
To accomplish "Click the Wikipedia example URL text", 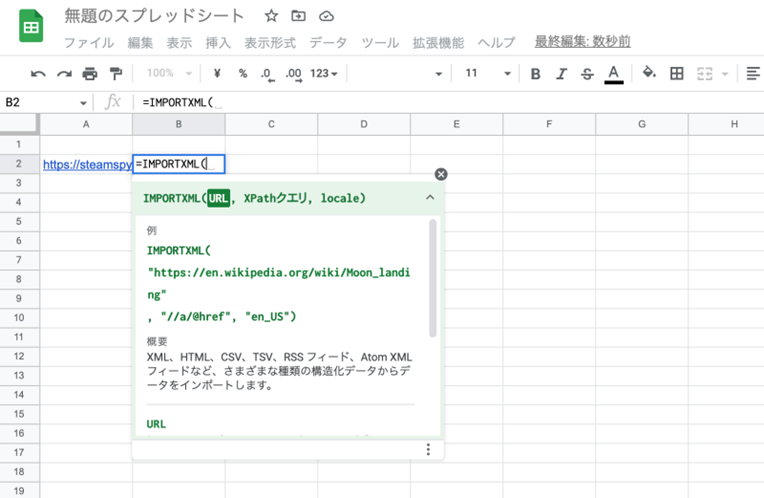I will pos(279,283).
